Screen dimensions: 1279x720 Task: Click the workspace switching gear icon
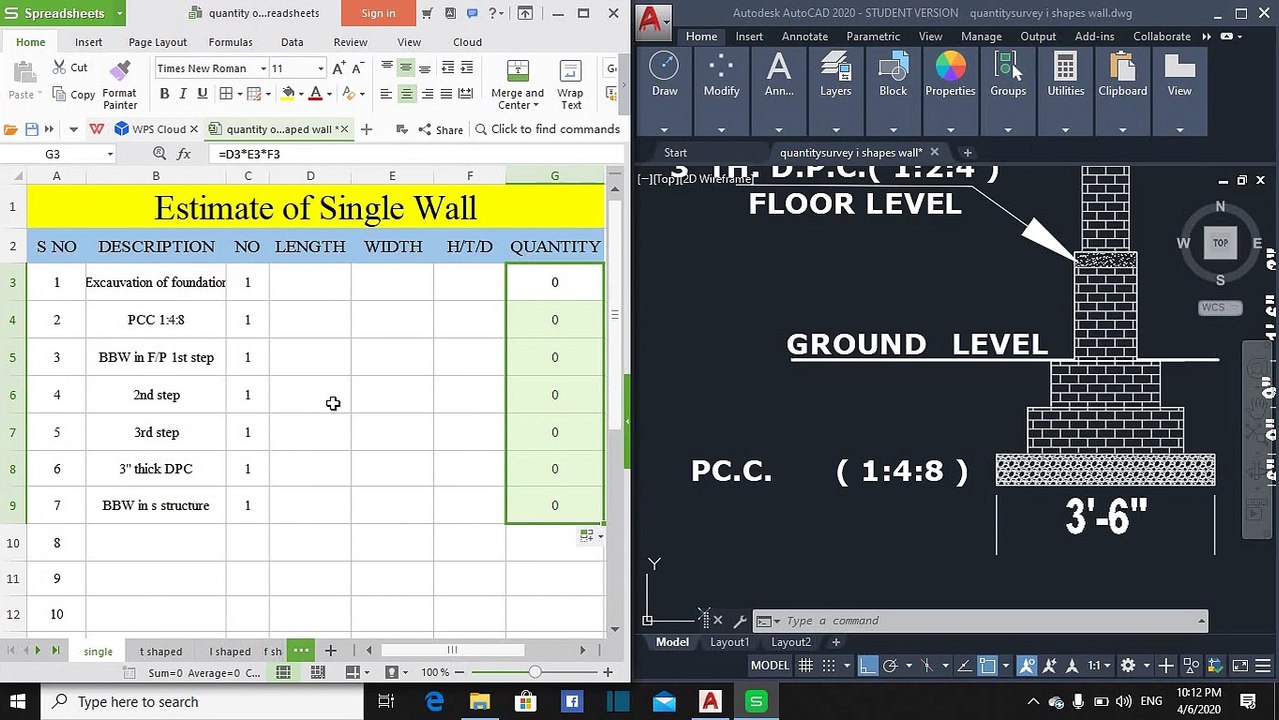(x=1128, y=665)
